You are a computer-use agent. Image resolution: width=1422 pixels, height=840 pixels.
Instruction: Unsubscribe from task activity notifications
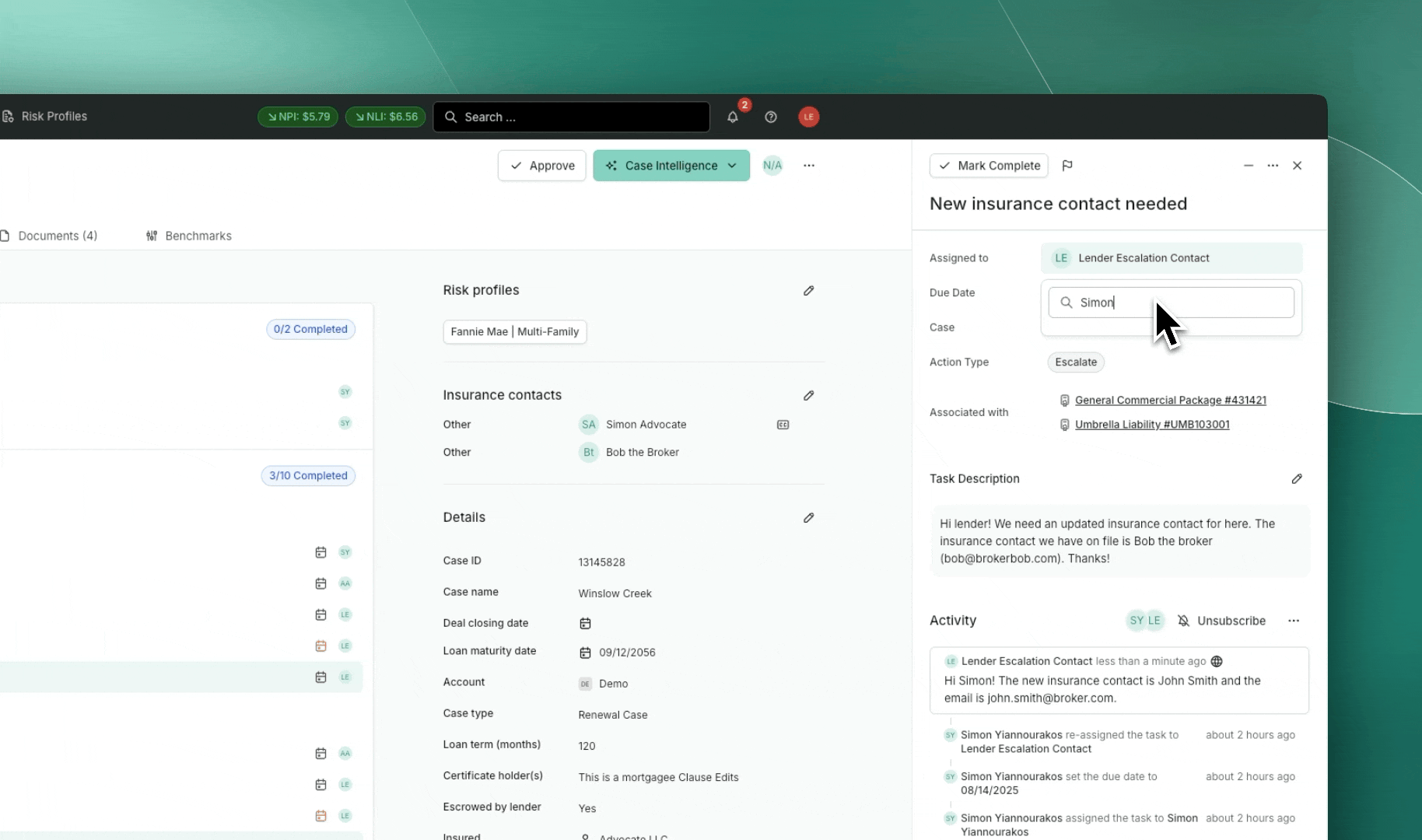(x=1221, y=621)
